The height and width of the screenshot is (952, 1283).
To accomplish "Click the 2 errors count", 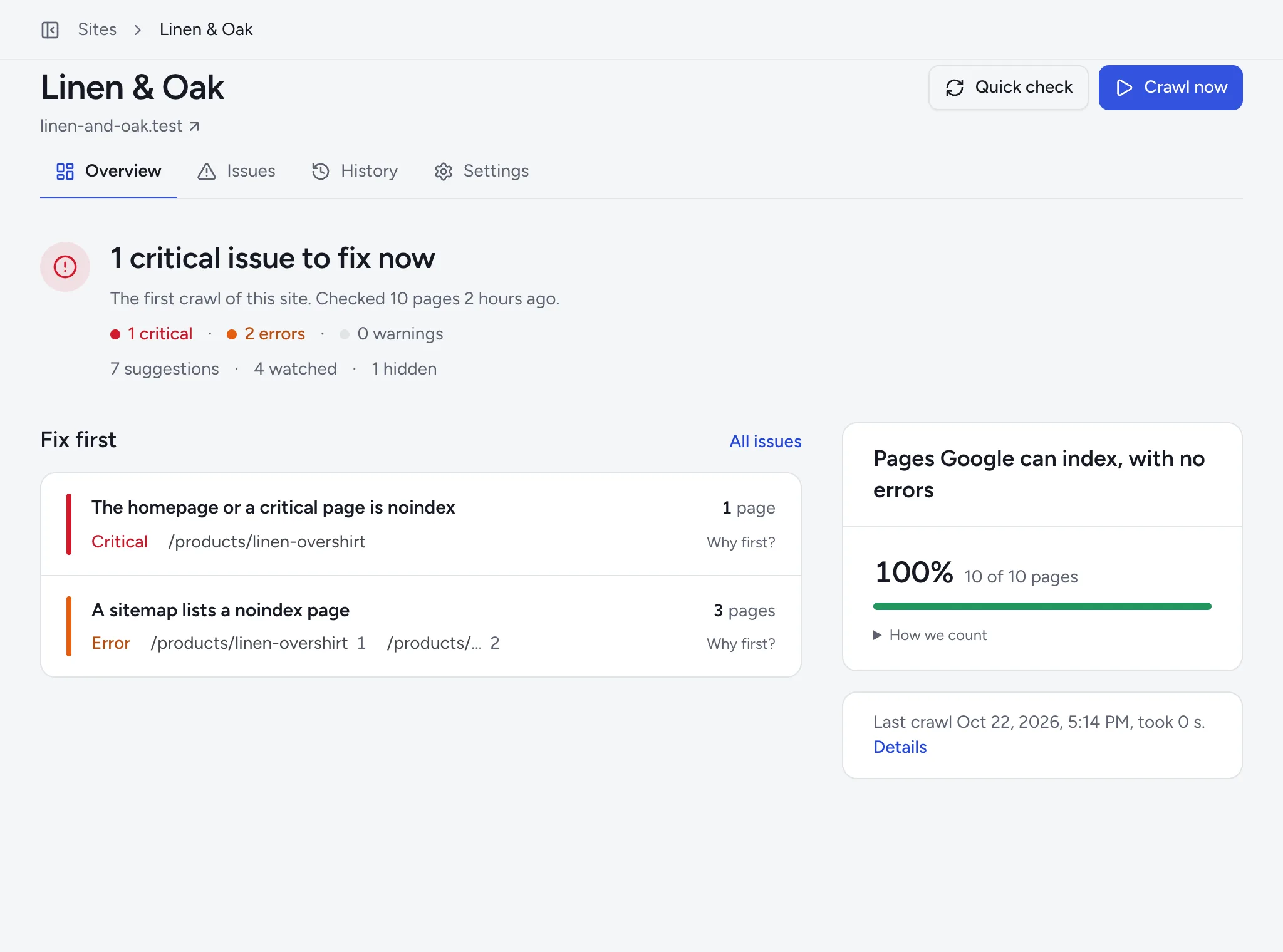I will (266, 334).
